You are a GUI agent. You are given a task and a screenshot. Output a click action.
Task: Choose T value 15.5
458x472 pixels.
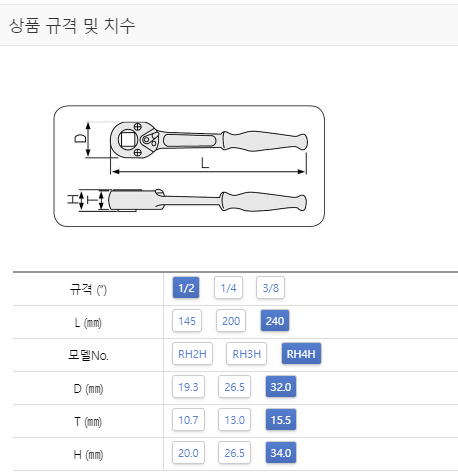(281, 420)
